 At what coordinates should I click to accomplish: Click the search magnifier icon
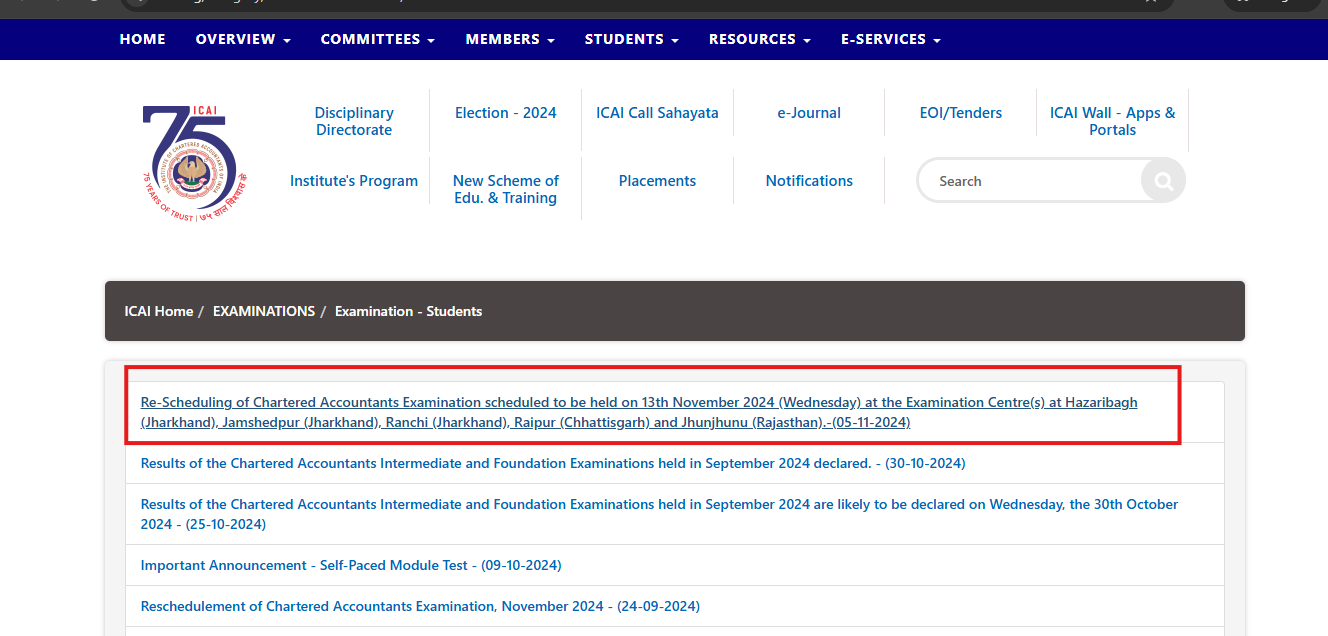tap(1162, 180)
